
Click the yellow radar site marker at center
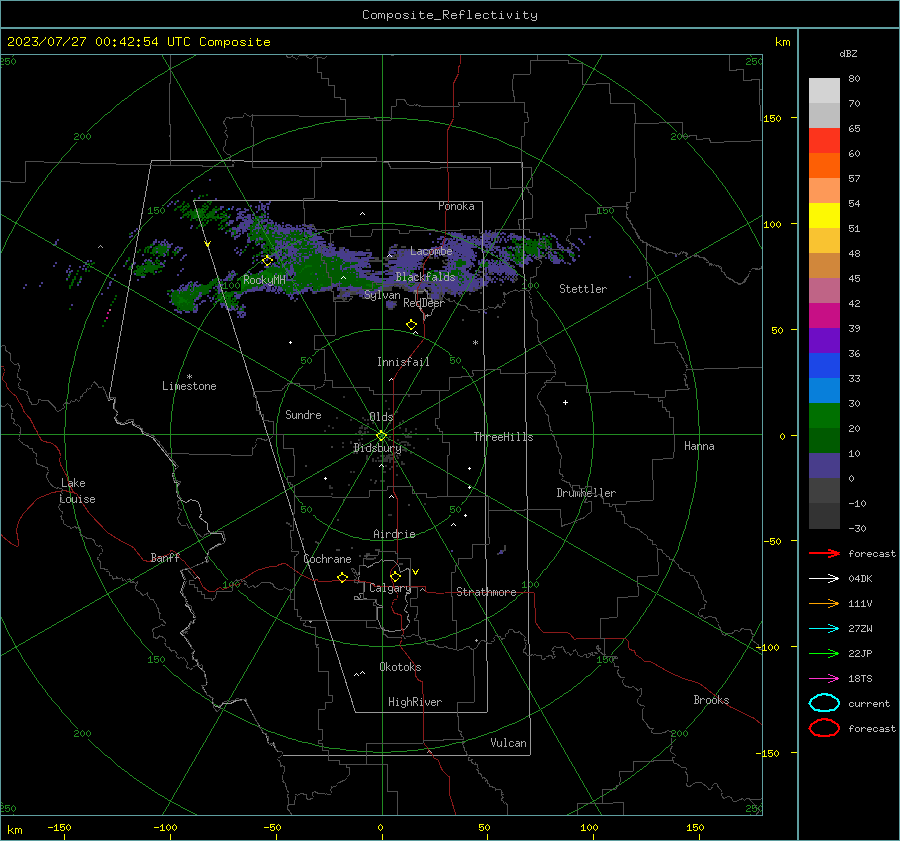382,436
